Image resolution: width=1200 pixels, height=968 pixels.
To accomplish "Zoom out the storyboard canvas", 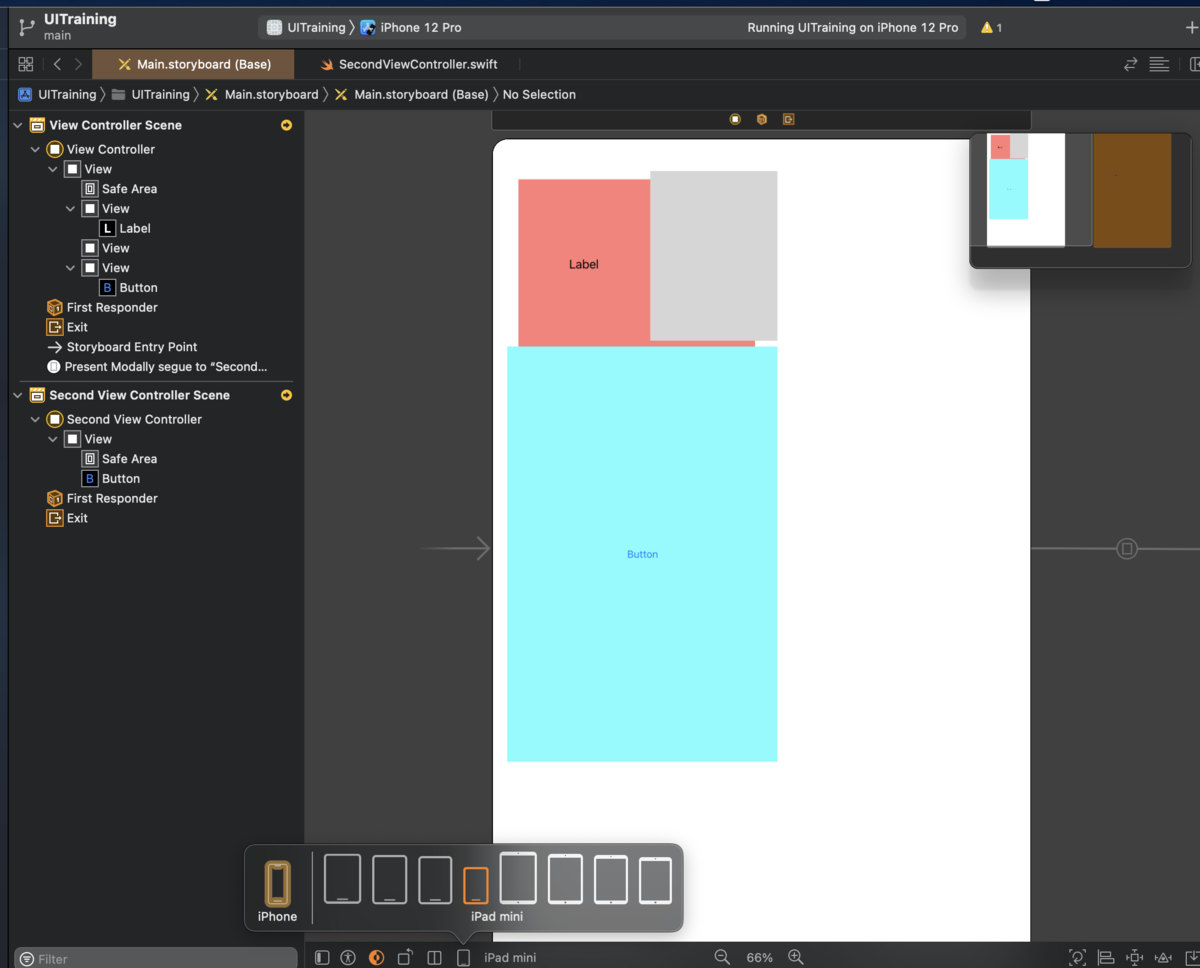I will click(722, 957).
